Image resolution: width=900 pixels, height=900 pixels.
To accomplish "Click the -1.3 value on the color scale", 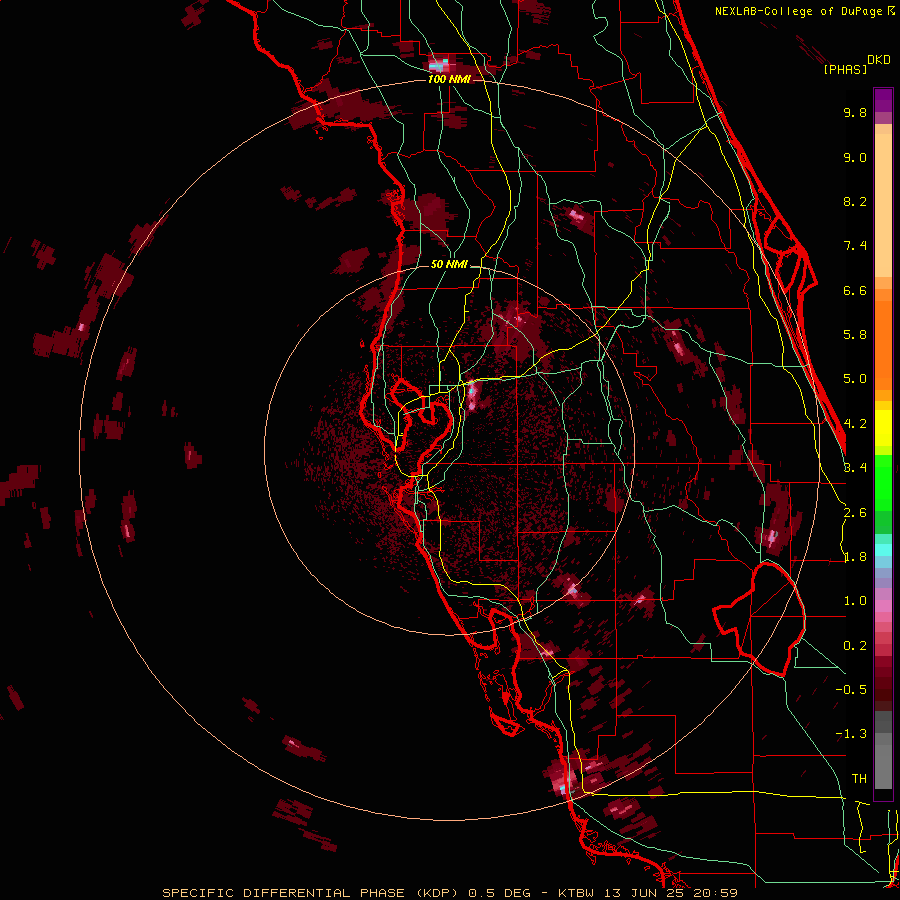I will (x=851, y=734).
